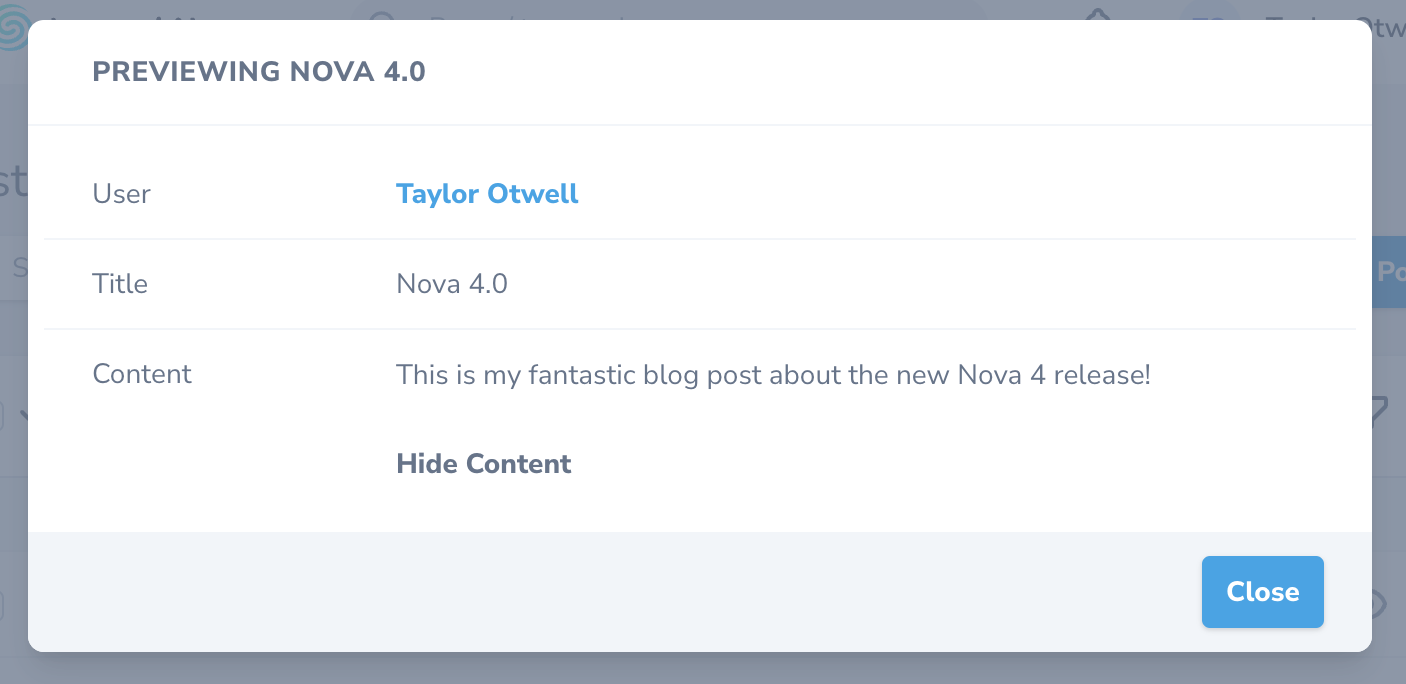The height and width of the screenshot is (684, 1406).
Task: Click the blog post content text
Action: point(773,375)
